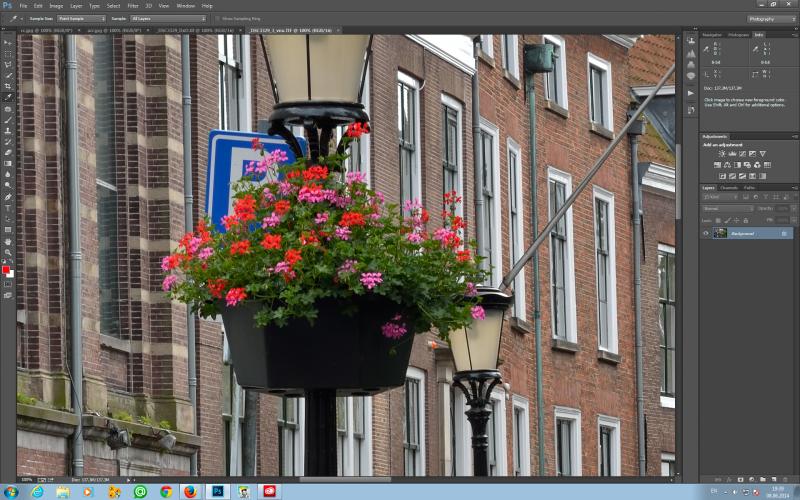The image size is (800, 500).
Task: Open the Info panel options menu
Action: point(795,35)
